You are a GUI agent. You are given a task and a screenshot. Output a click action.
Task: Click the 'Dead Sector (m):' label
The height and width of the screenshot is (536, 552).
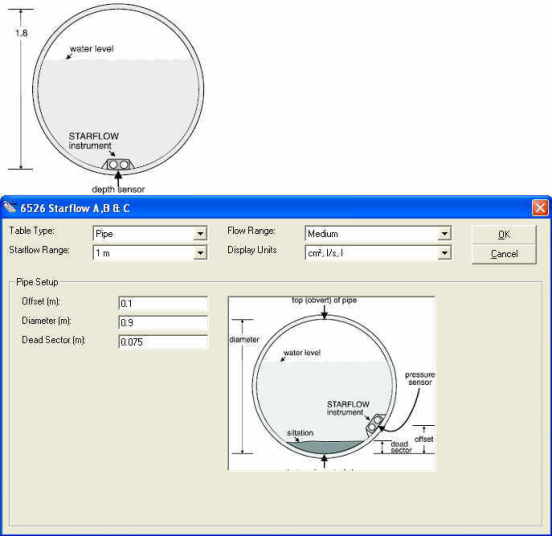point(54,340)
